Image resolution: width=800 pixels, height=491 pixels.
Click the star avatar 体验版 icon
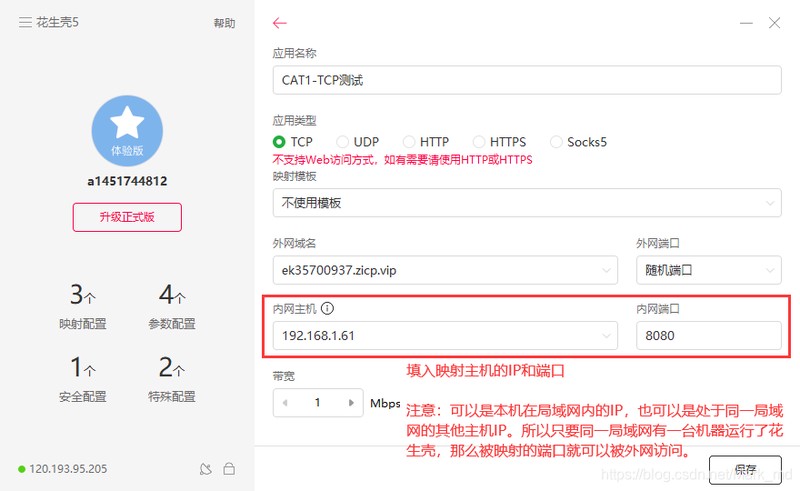pyautogui.click(x=127, y=131)
